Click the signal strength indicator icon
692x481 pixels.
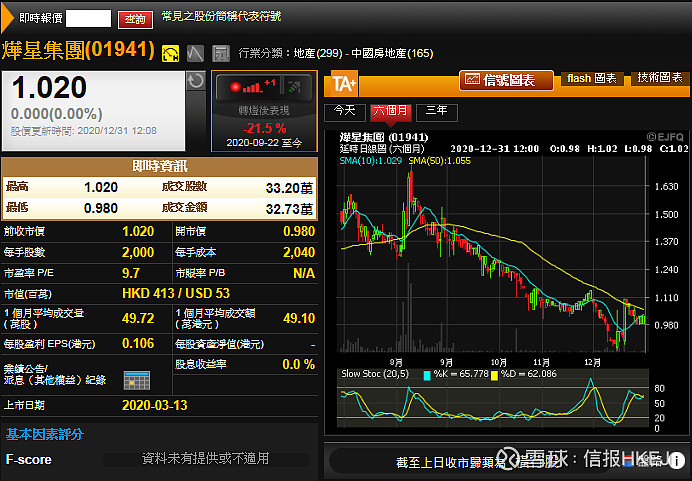(x=252, y=86)
